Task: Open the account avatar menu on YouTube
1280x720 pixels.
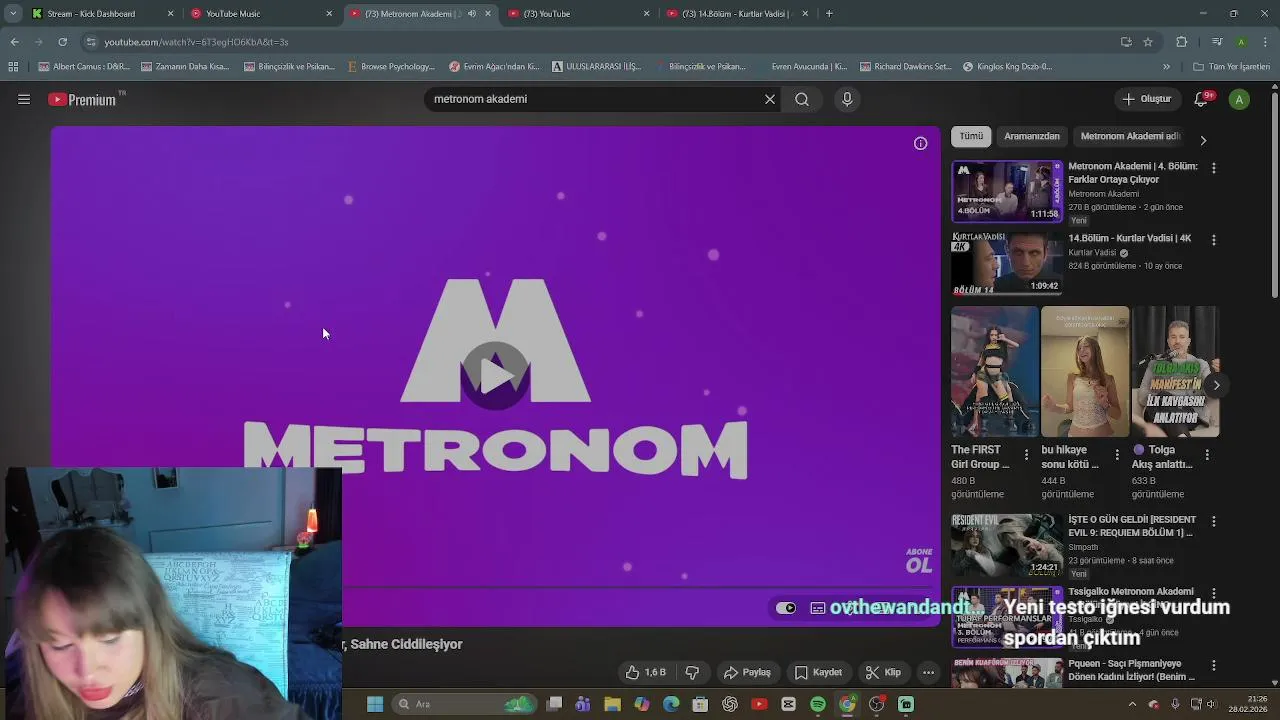Action: [x=1239, y=99]
